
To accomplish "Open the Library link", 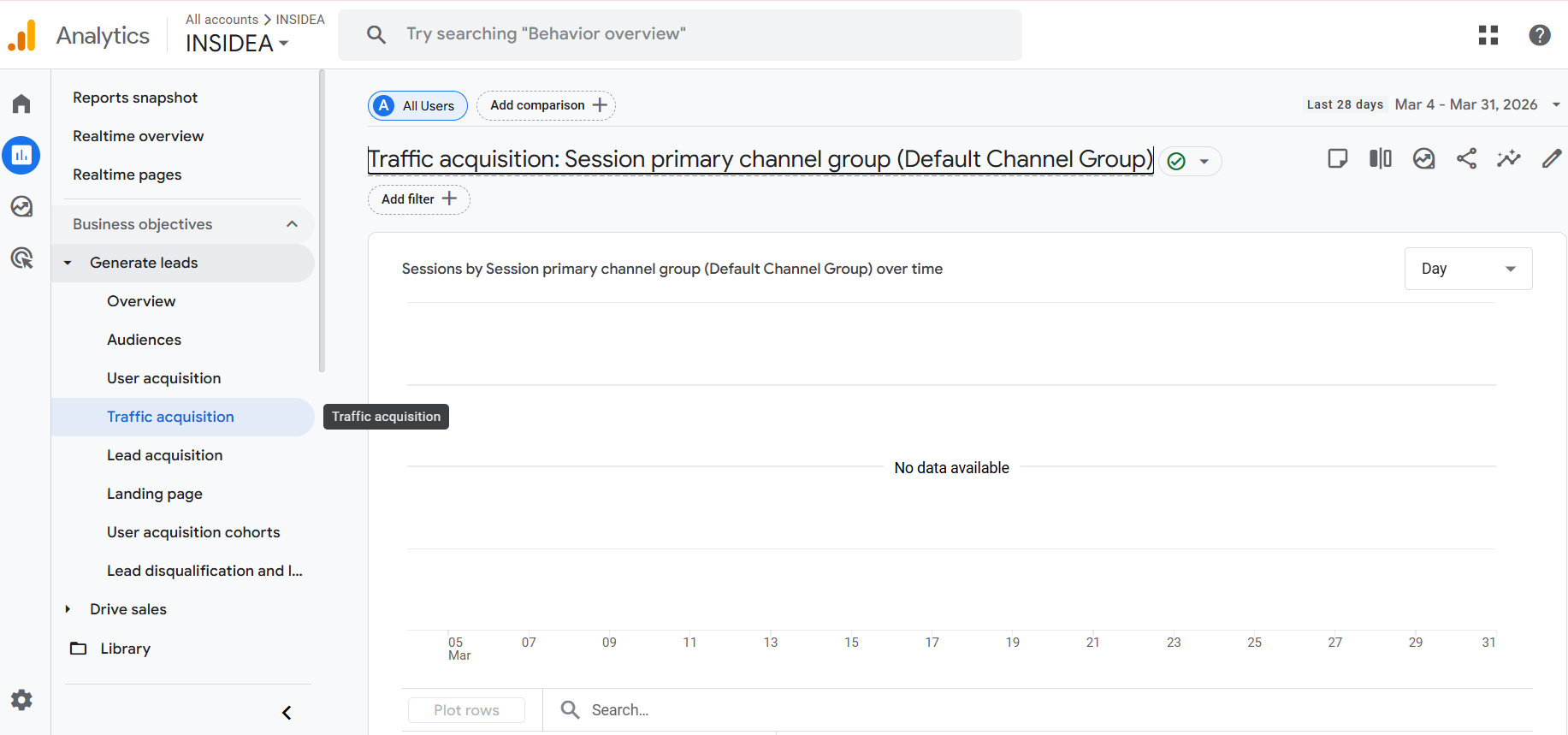I will [125, 649].
